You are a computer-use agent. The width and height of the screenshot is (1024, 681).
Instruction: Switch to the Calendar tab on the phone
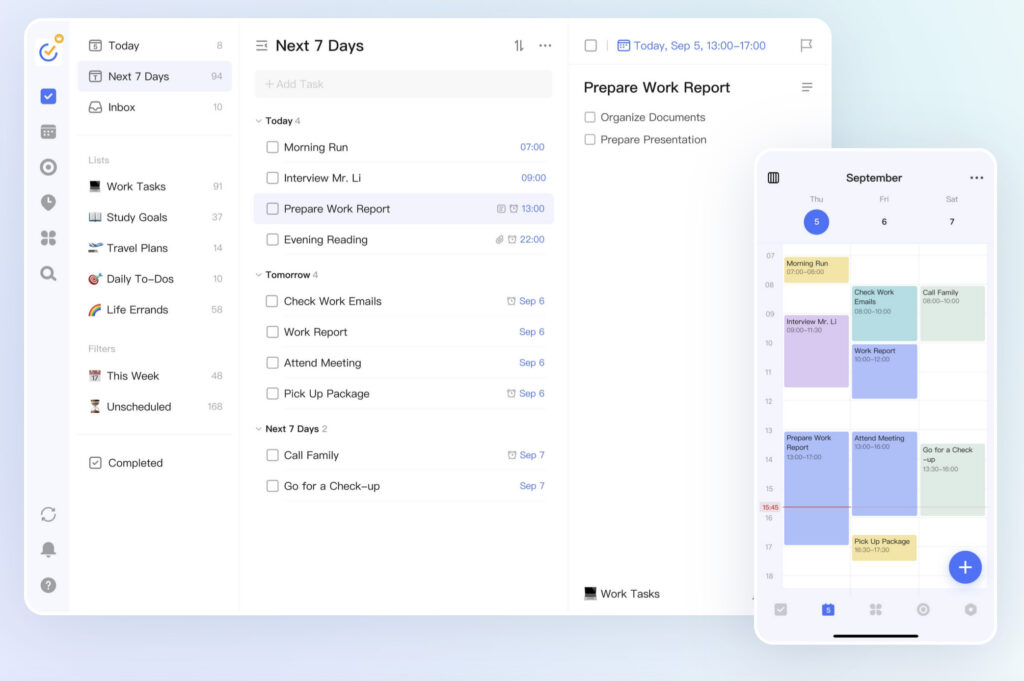coord(828,608)
